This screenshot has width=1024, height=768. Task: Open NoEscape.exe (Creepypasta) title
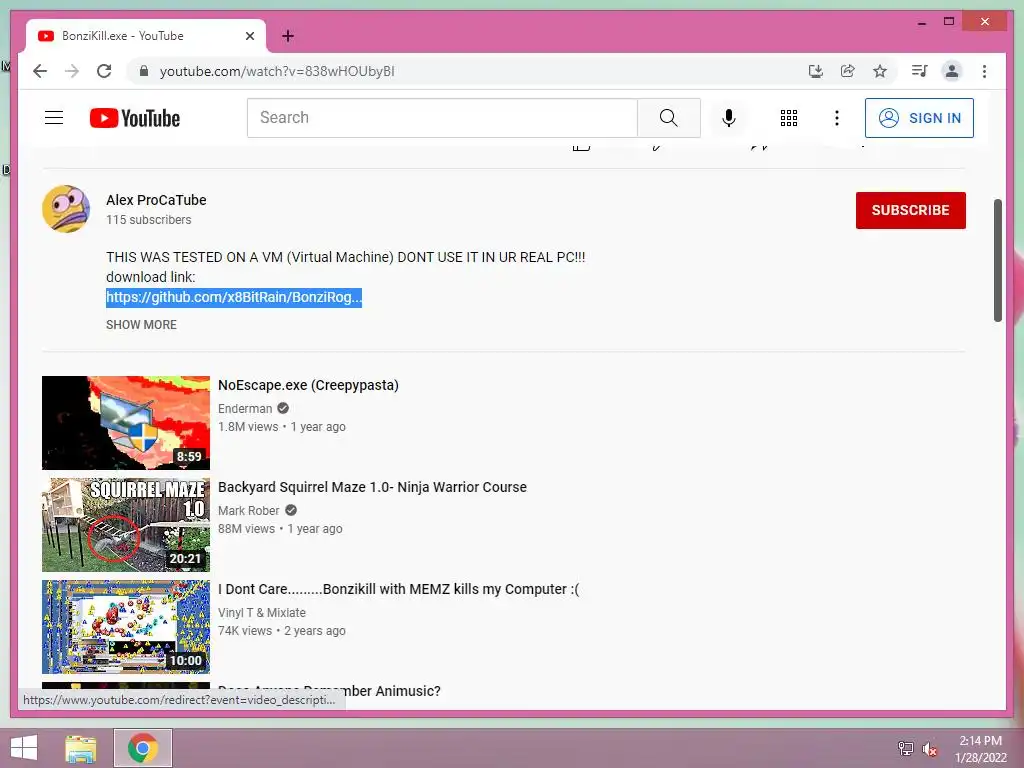308,385
